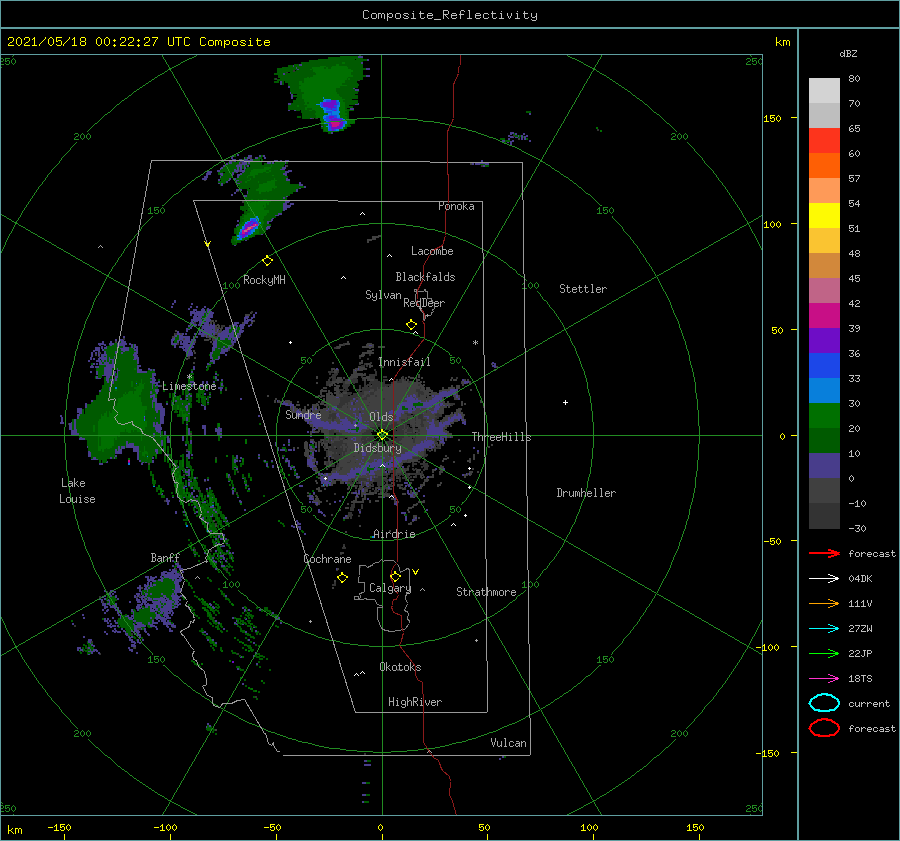
Task: Click the intense storm core at the top of the map
Action: [x=333, y=116]
